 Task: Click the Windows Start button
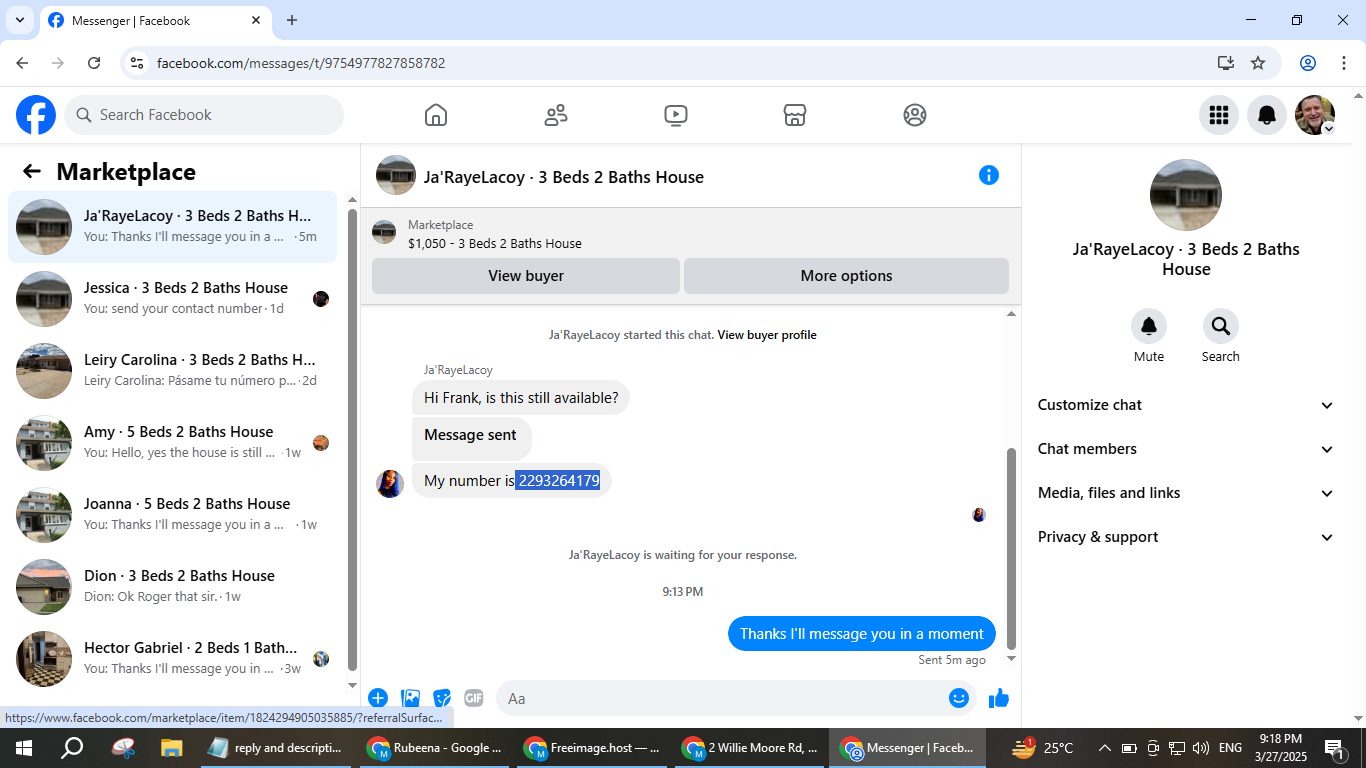pos(23,748)
